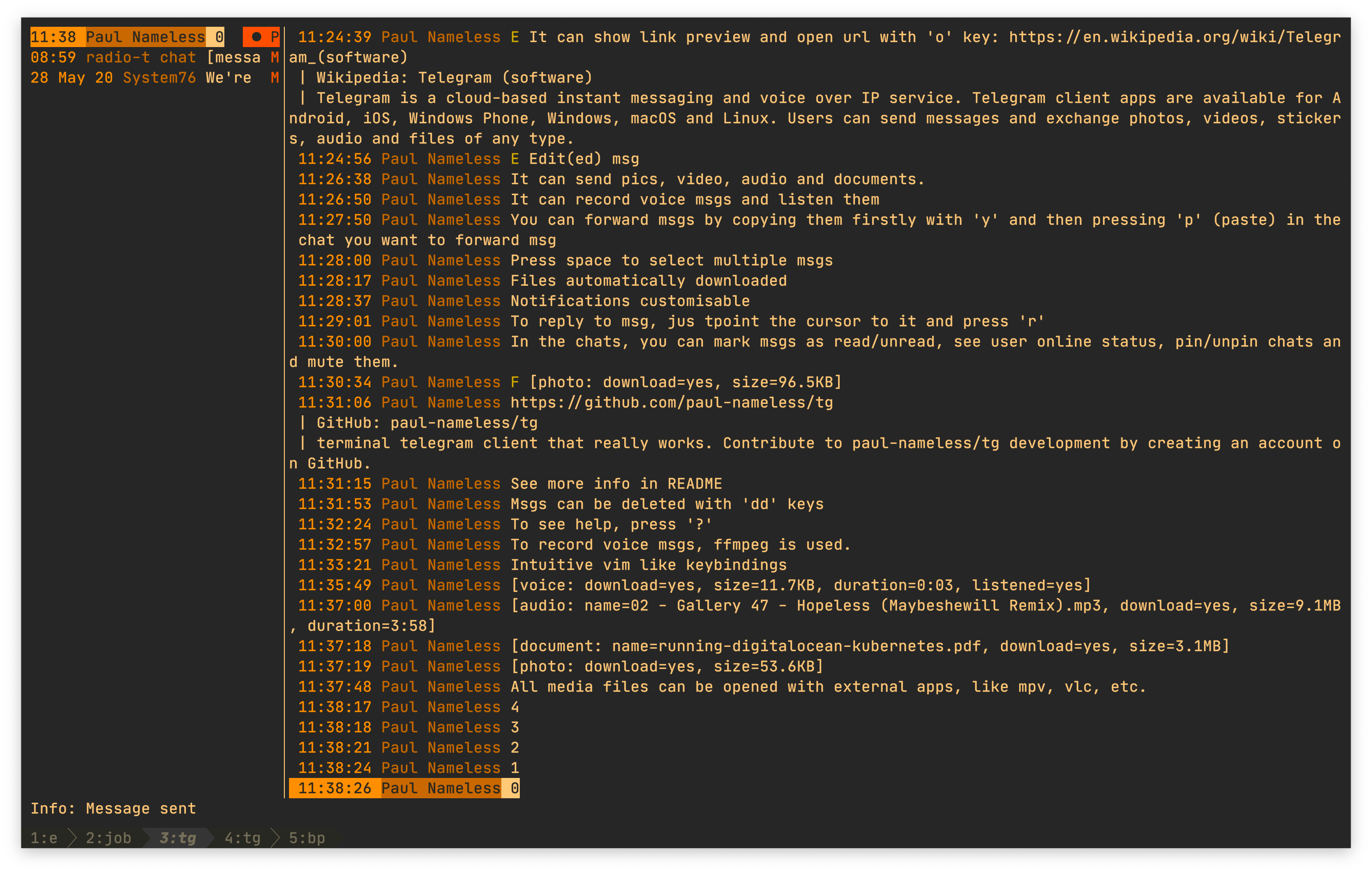Click the online status dot indicator
The image size is (1372, 873).
click(256, 37)
